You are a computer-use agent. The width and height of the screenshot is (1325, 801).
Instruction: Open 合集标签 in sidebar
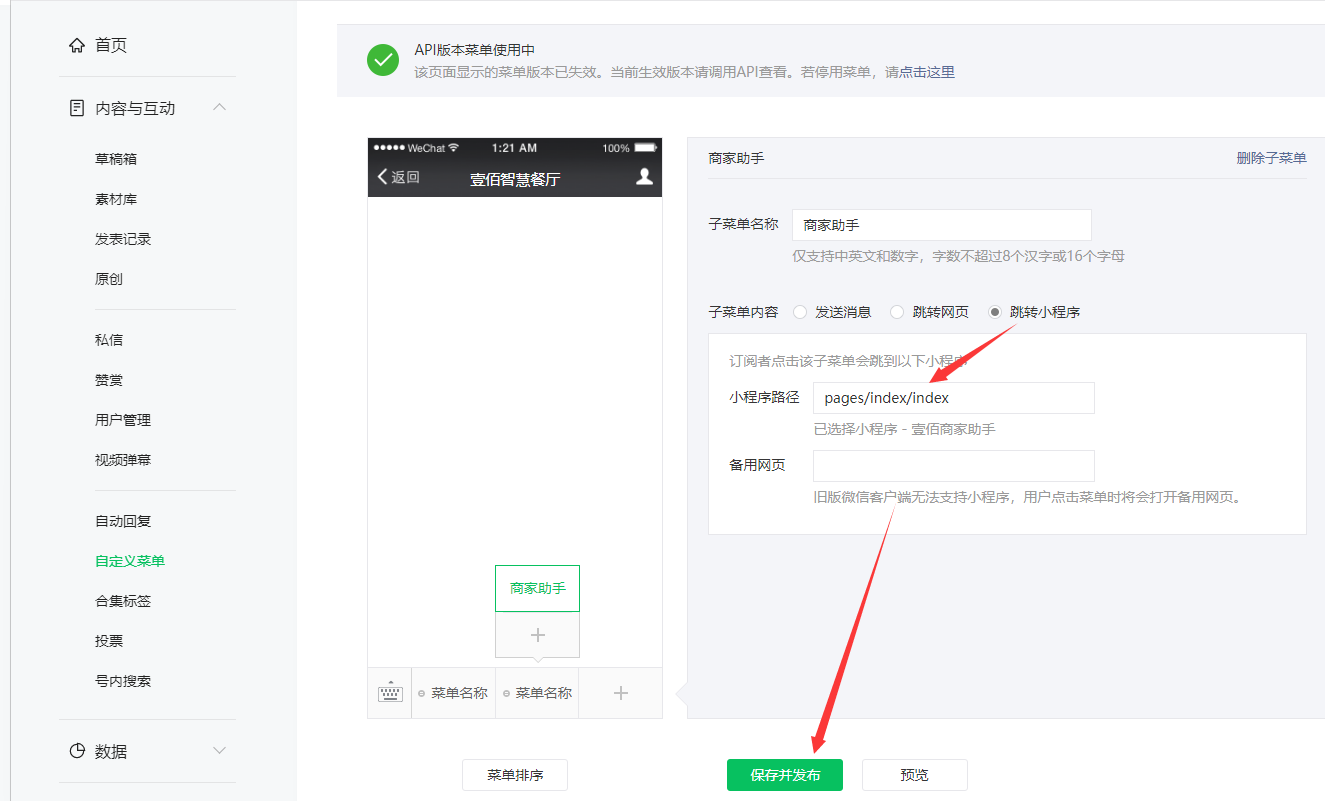pos(123,601)
